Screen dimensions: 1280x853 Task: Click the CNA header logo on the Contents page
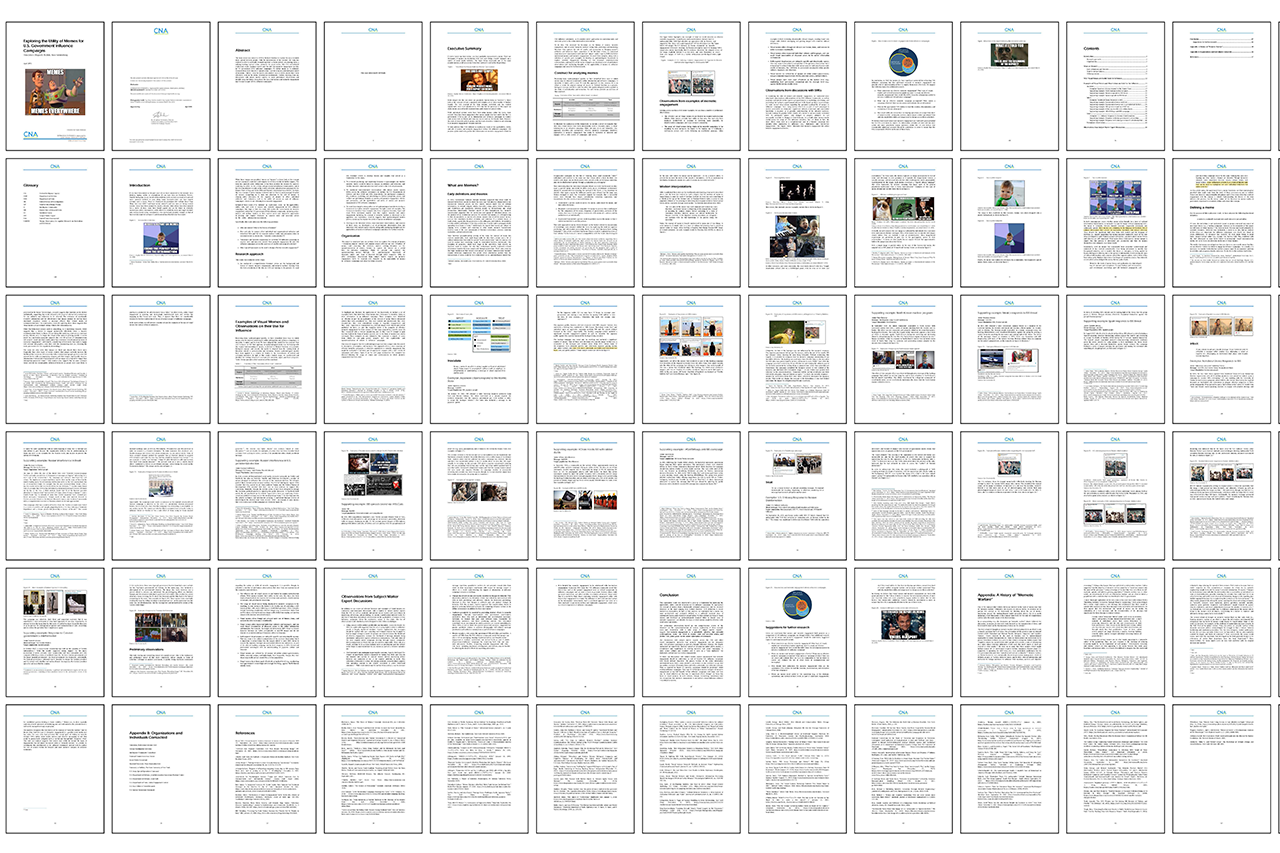tap(1115, 29)
